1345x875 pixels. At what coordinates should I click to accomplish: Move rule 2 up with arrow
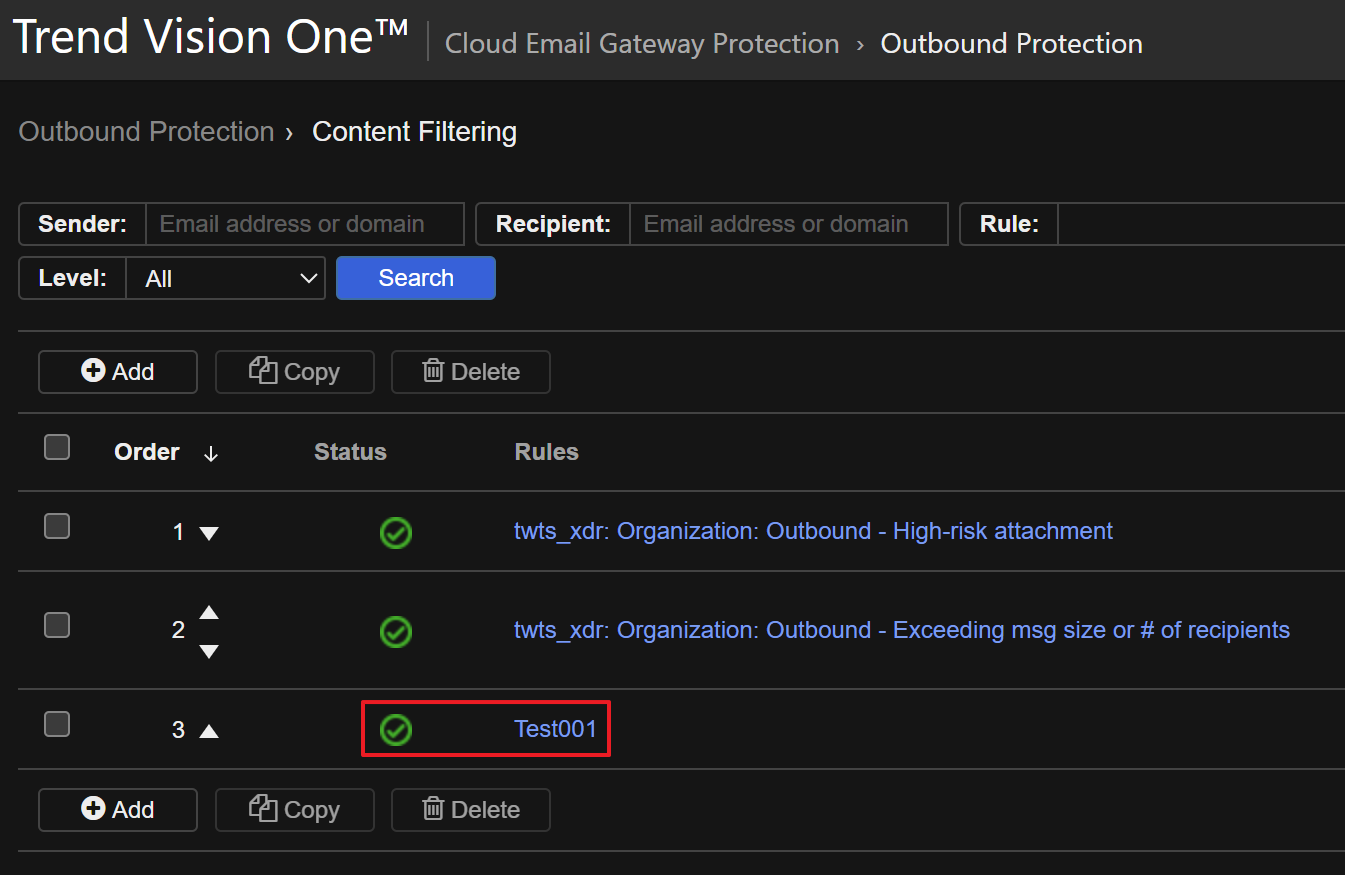(209, 612)
